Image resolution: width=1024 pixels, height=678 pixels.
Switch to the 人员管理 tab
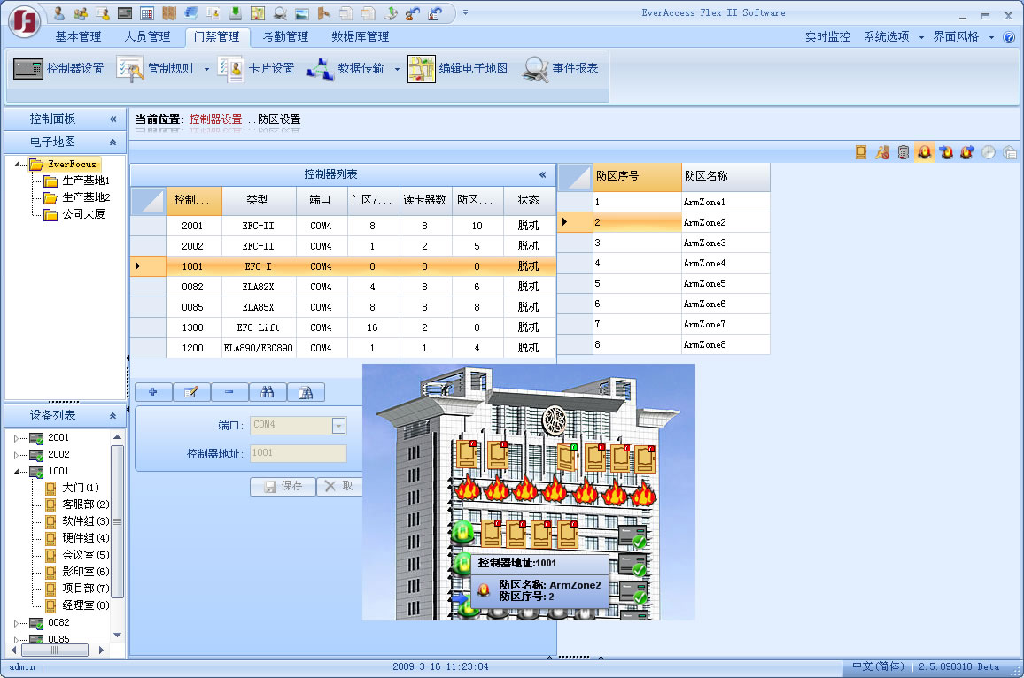click(148, 37)
